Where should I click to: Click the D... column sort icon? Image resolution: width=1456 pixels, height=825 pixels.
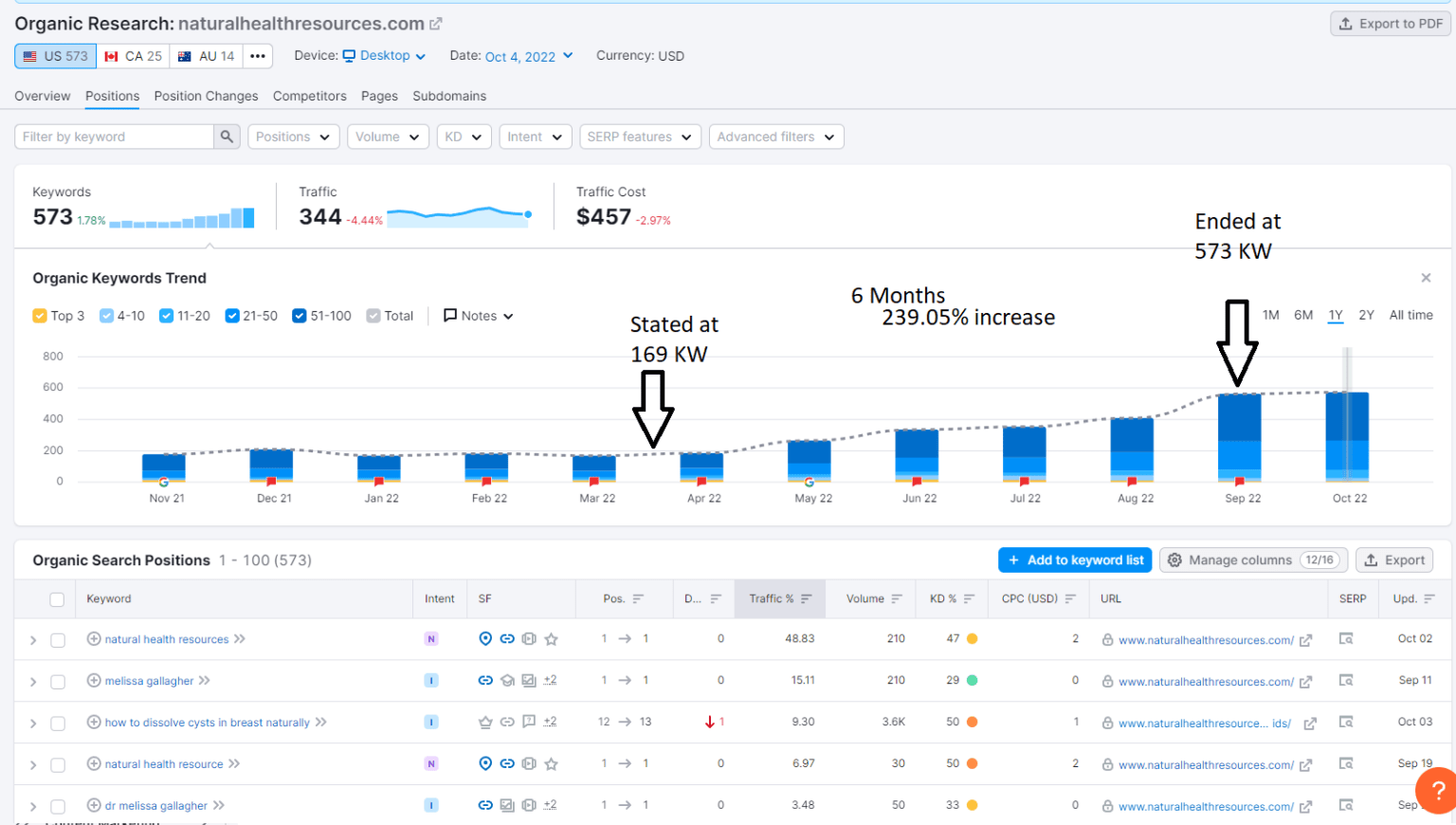click(716, 598)
